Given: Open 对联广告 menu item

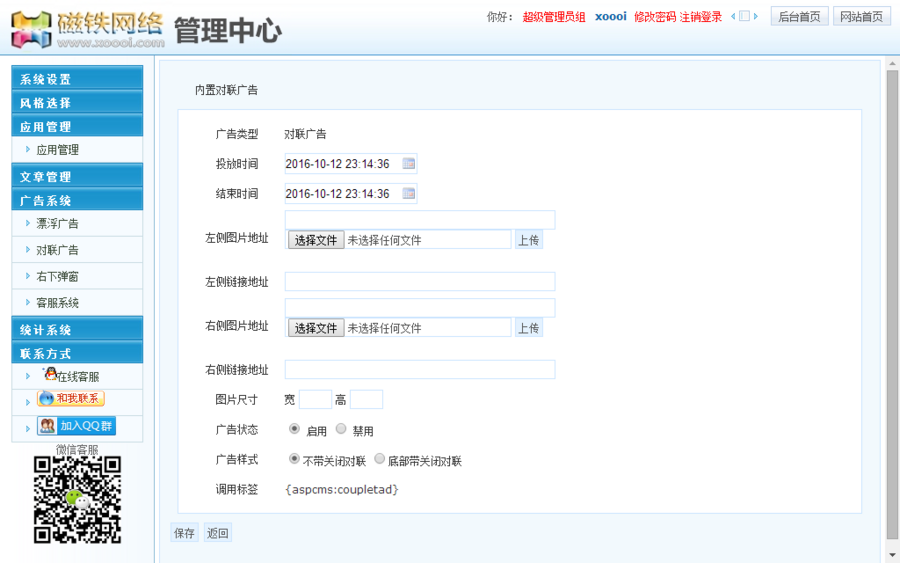Looking at the screenshot, I should (x=57, y=250).
